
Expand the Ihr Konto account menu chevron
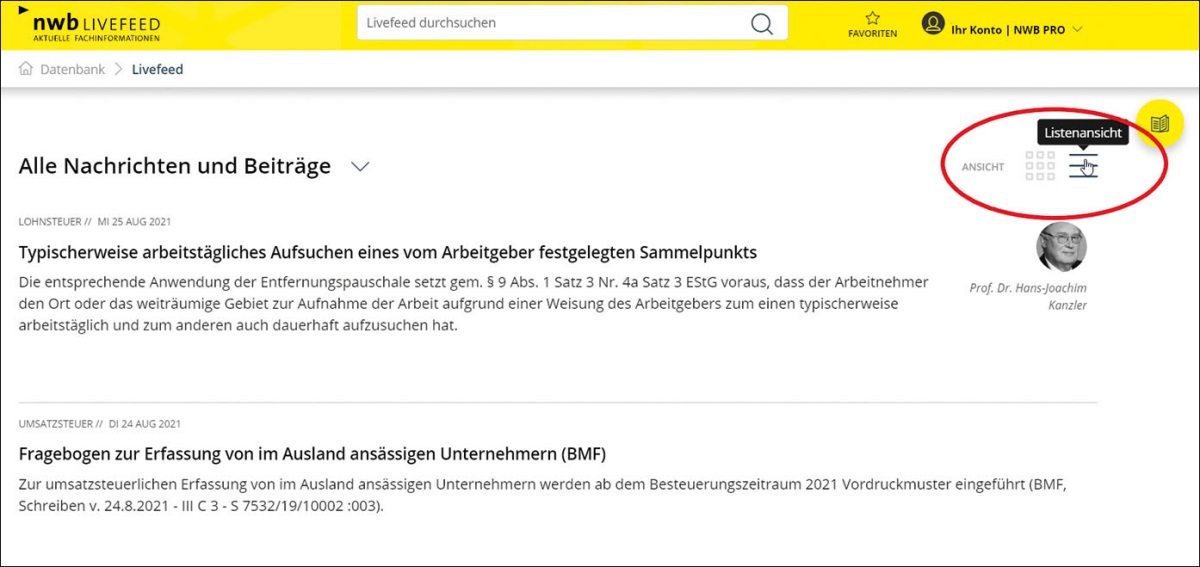pos(1077,29)
